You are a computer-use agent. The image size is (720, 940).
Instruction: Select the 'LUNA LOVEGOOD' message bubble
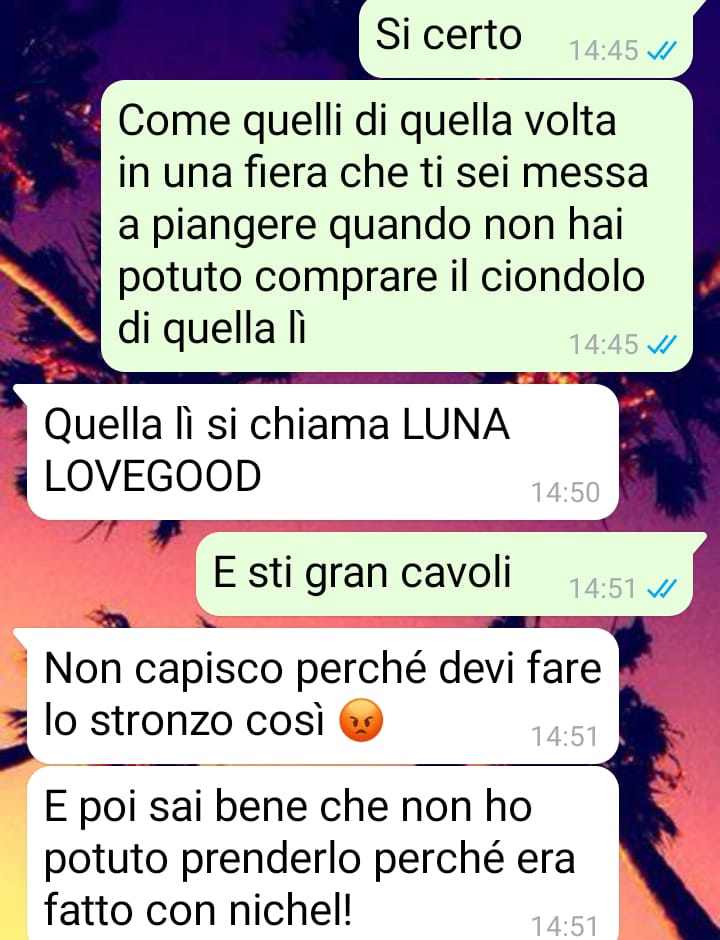323,452
